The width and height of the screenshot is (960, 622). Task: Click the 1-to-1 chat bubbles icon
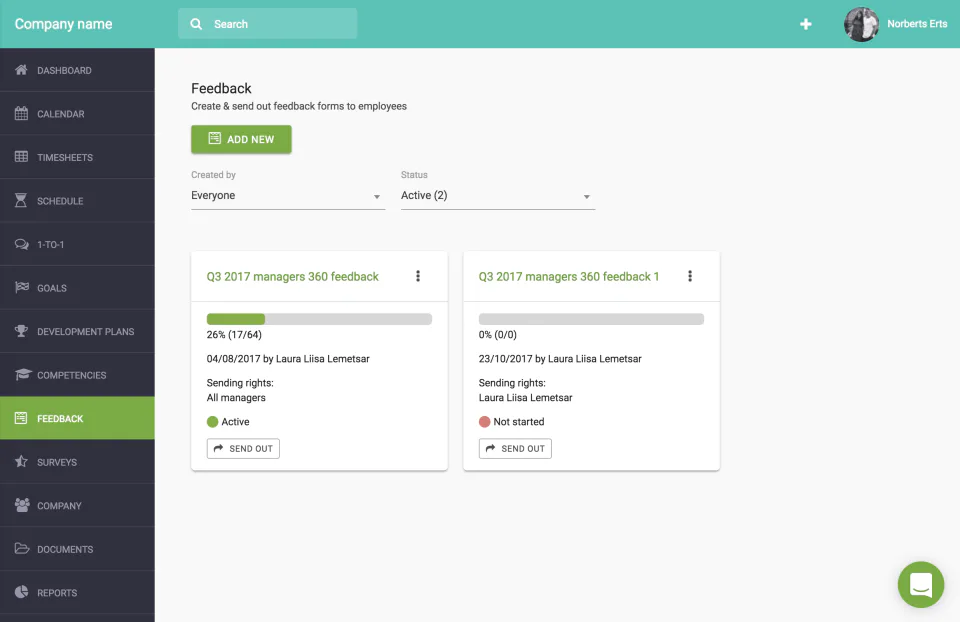[x=21, y=244]
